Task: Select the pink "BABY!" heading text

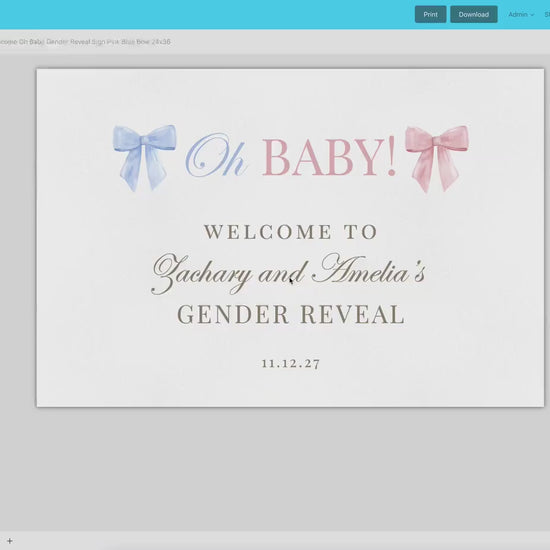Action: coord(329,157)
